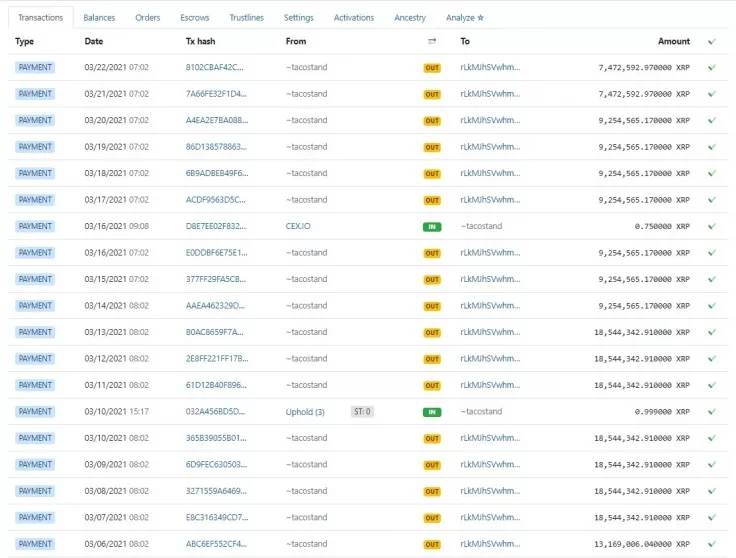736x558 pixels.
Task: Open rLkMJhSVwhm... recipient on 03/06/2021 row
Action: click(490, 544)
